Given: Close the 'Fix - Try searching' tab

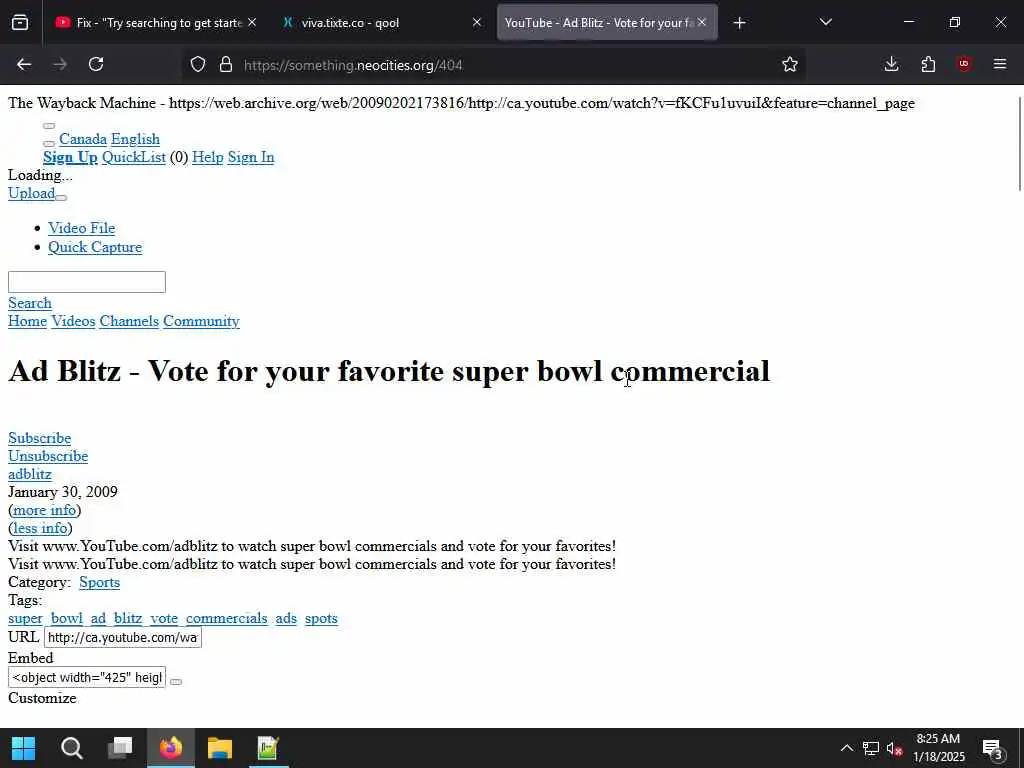Looking at the screenshot, I should click(x=252, y=22).
